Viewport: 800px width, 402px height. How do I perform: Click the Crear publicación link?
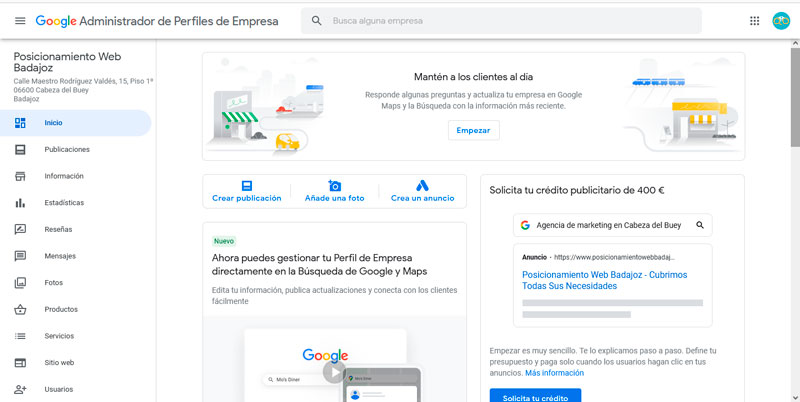[246, 198]
